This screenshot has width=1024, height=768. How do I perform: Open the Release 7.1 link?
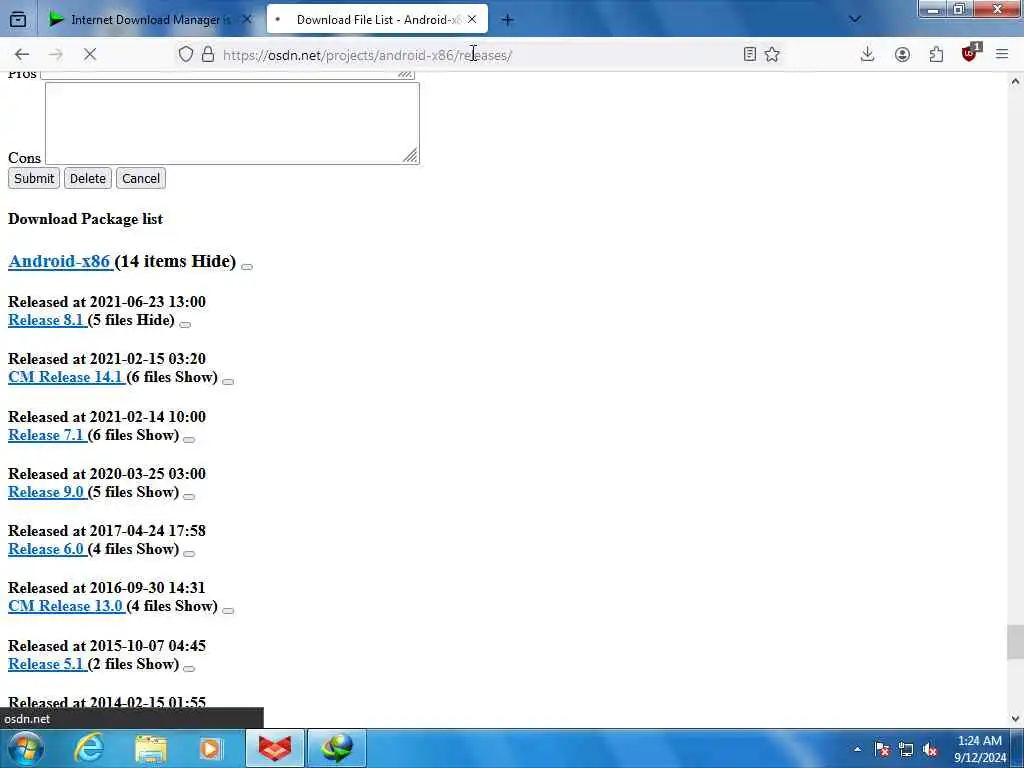click(46, 435)
